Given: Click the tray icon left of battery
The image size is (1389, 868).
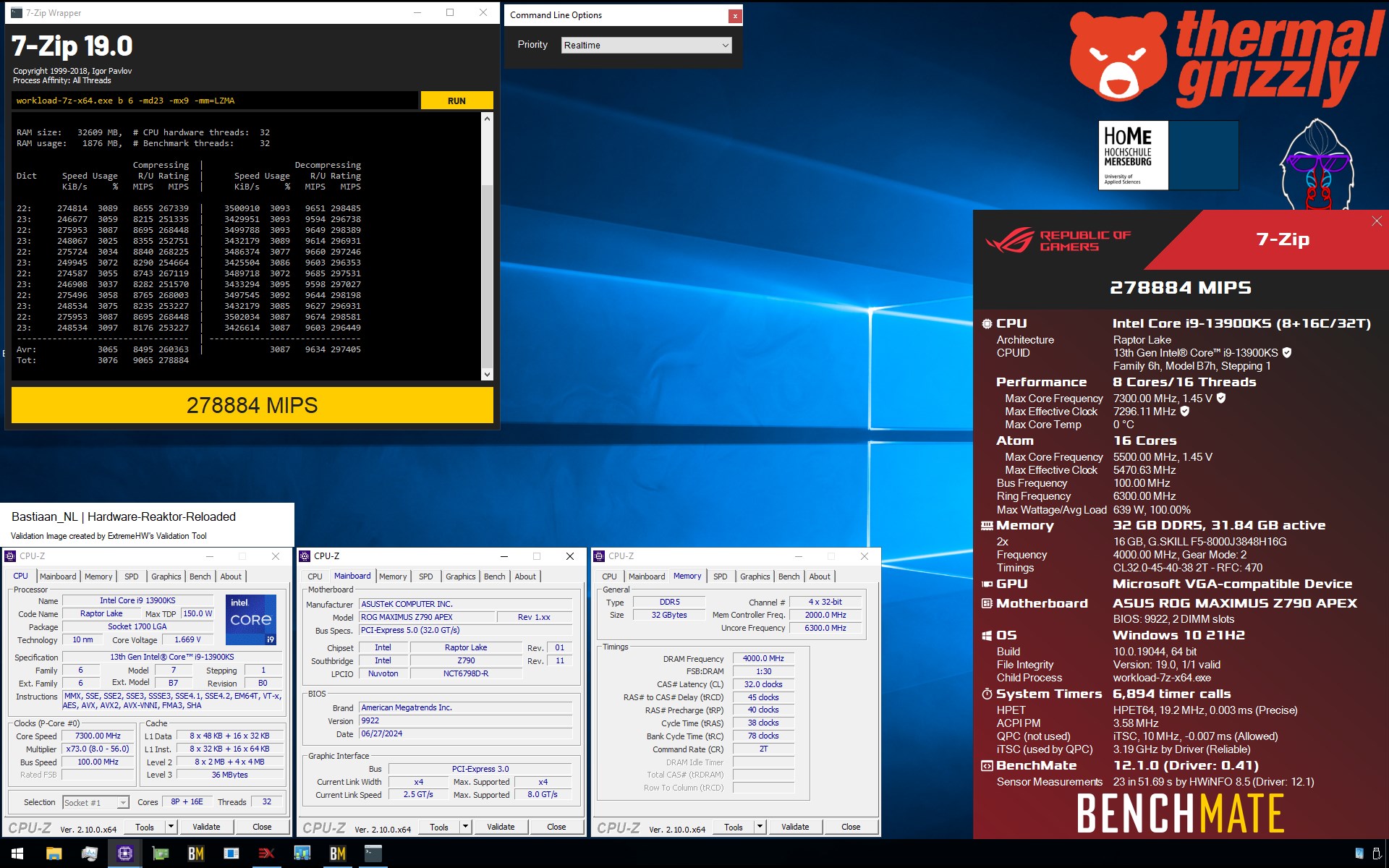Looking at the screenshot, I should coord(1359,854).
